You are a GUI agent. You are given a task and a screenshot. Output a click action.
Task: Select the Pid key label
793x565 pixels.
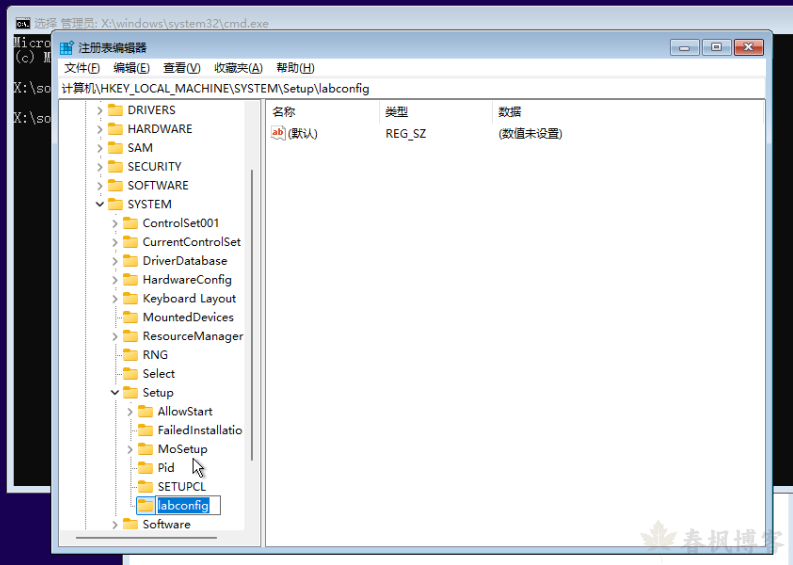click(x=166, y=468)
